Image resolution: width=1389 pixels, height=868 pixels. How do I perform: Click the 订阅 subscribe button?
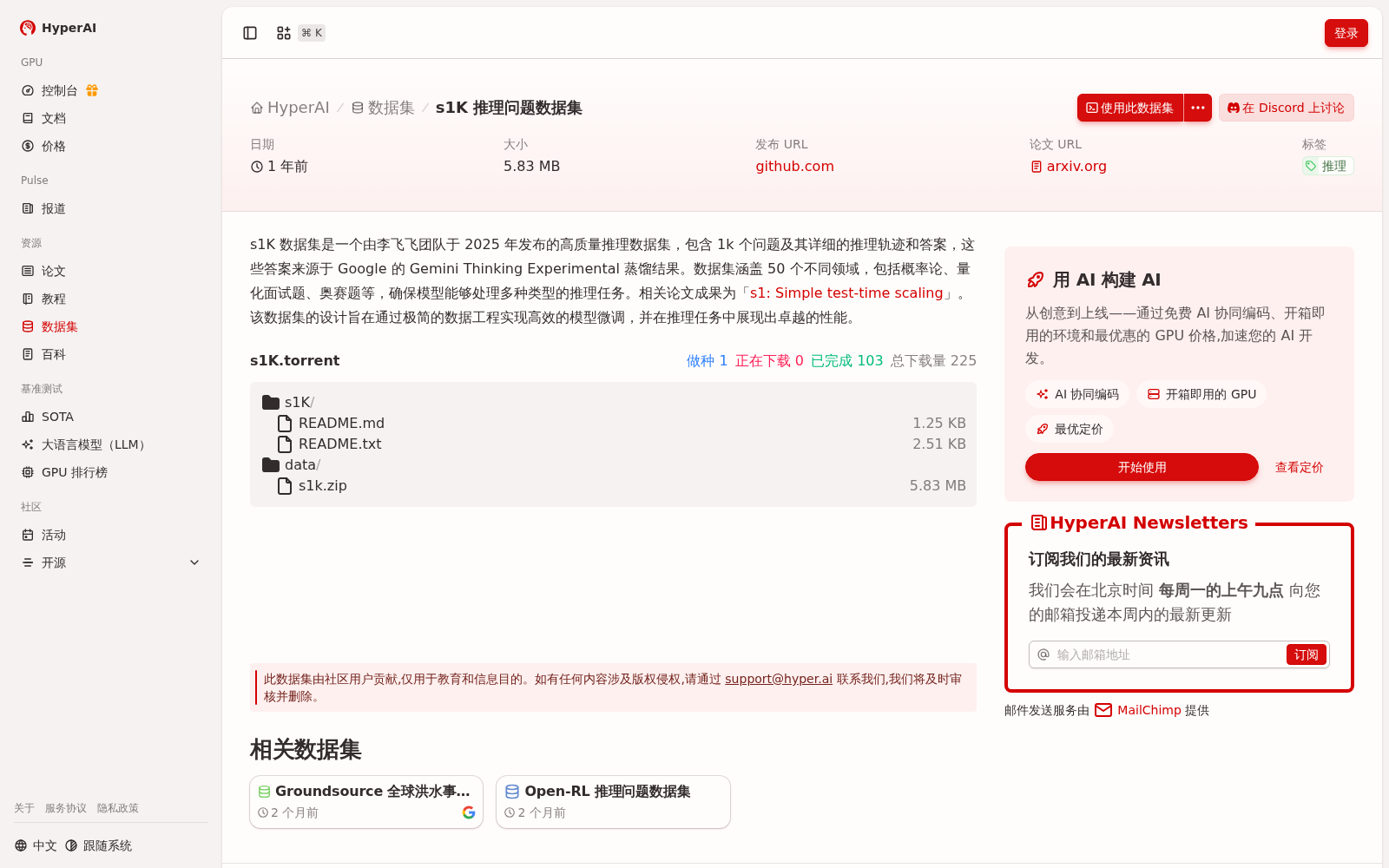(x=1306, y=654)
